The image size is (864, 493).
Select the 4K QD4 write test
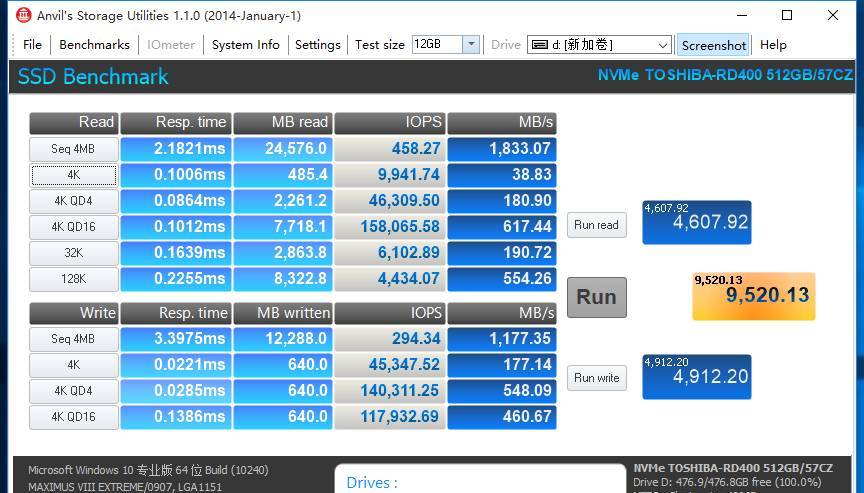pos(74,391)
